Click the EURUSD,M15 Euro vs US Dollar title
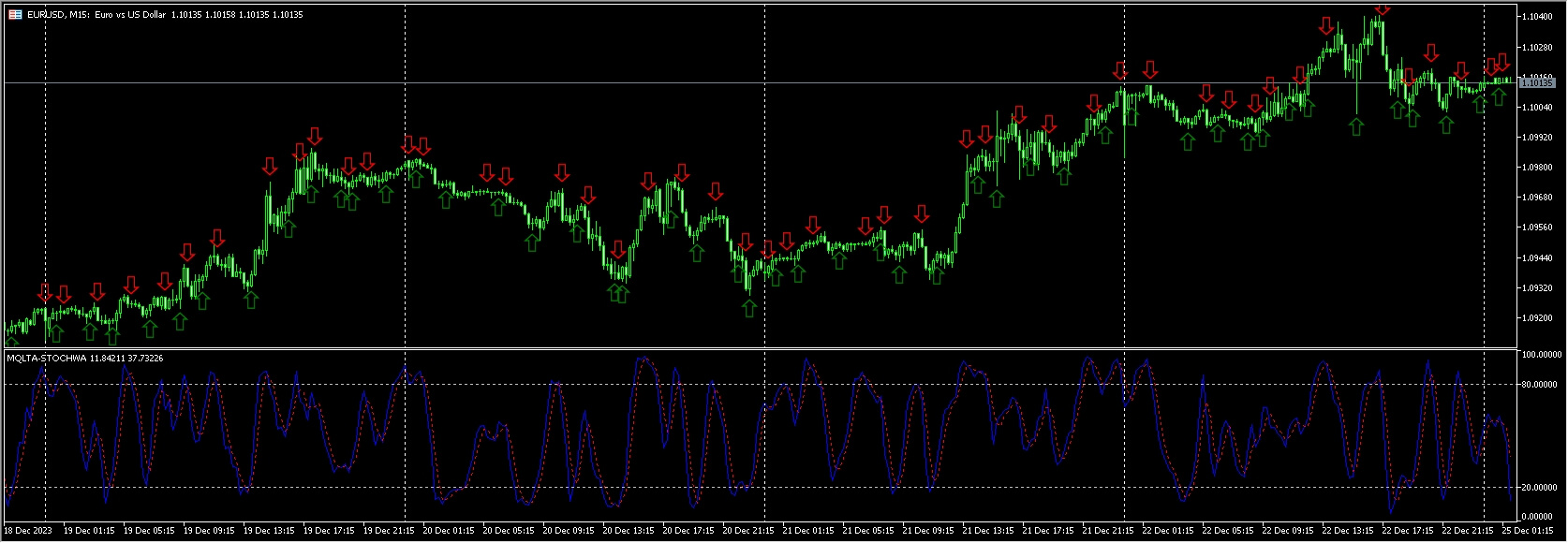The image size is (1568, 543). click(97, 15)
